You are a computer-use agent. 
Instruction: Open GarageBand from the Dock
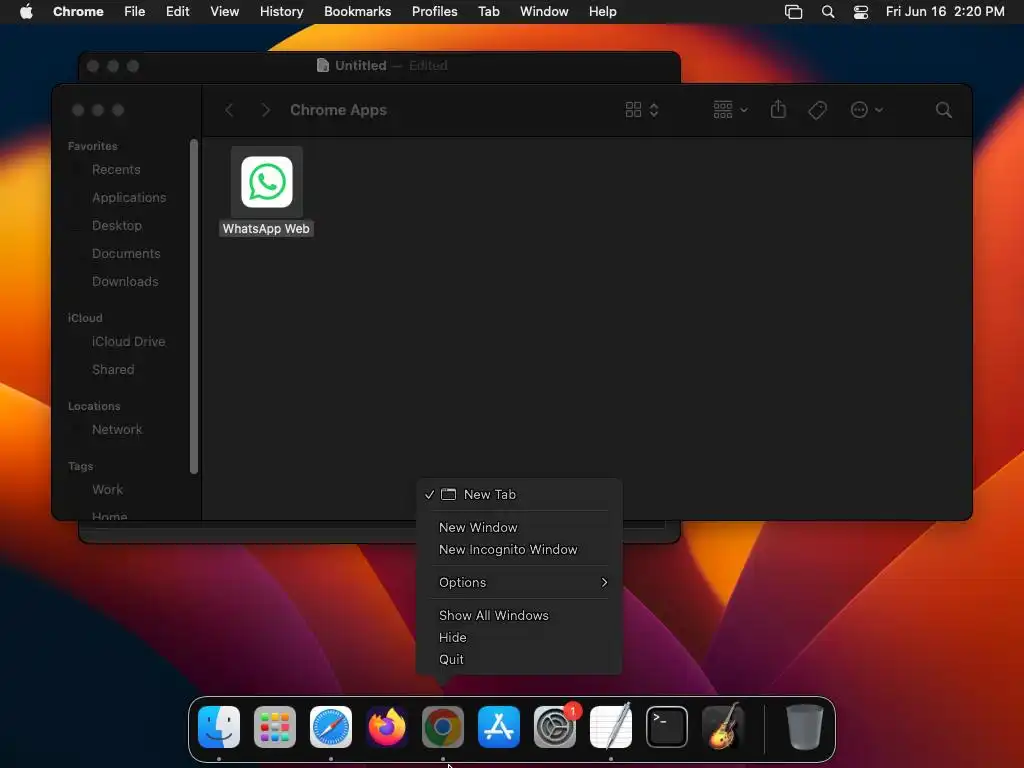click(x=723, y=727)
